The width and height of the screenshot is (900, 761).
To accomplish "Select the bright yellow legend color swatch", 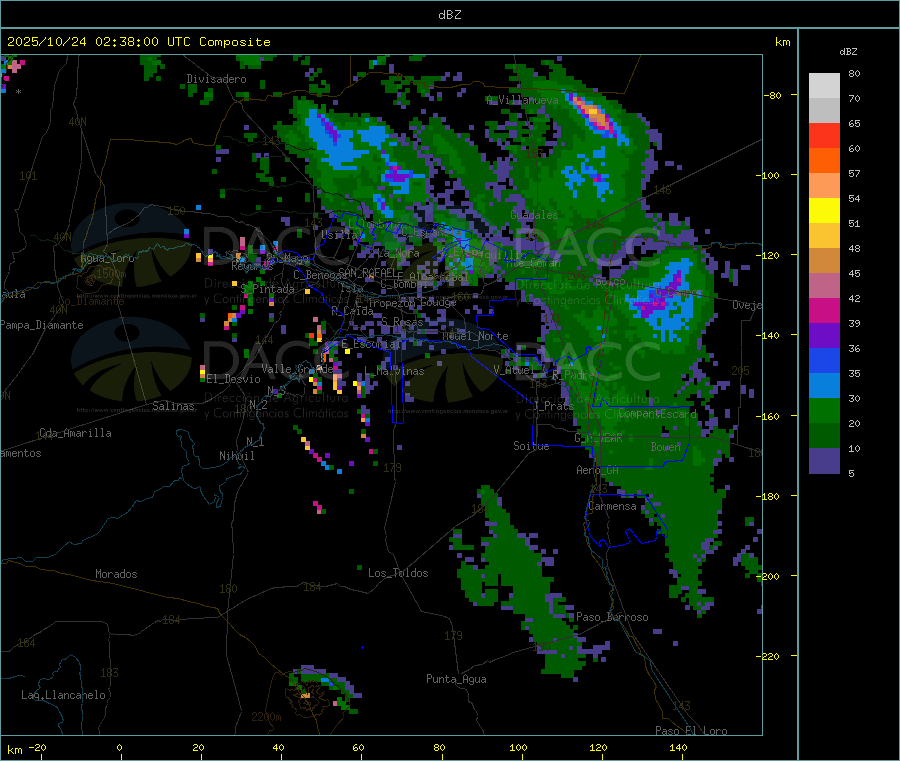I will click(x=824, y=210).
